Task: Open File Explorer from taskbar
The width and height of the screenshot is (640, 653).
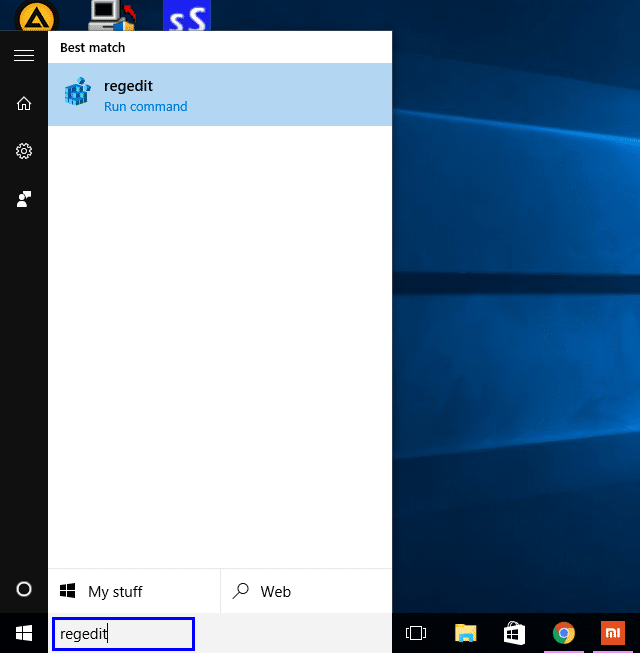Action: tap(466, 633)
